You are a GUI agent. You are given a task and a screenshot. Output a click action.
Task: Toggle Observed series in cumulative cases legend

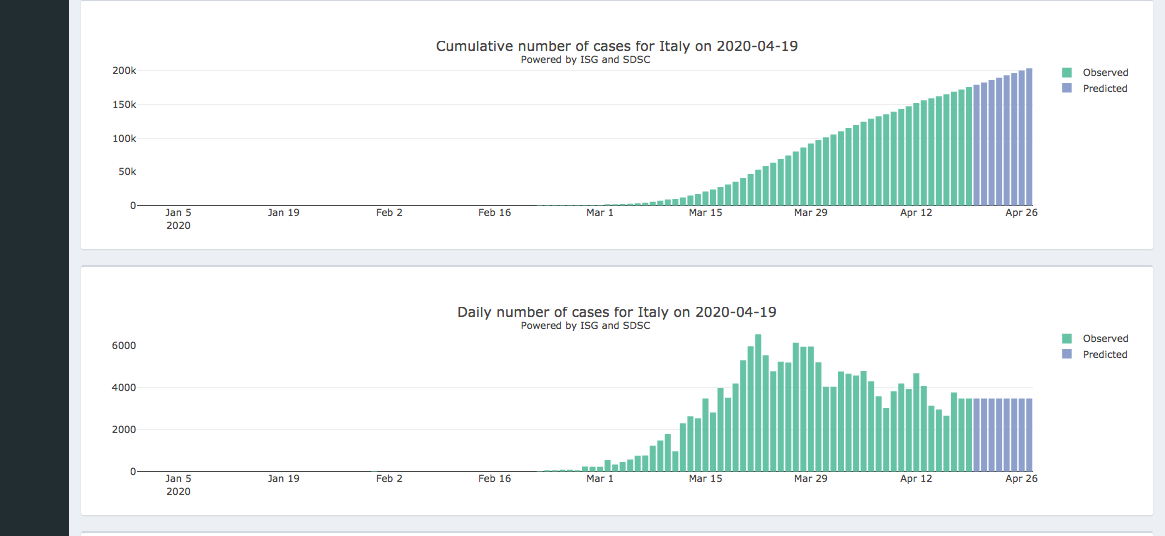1104,73
